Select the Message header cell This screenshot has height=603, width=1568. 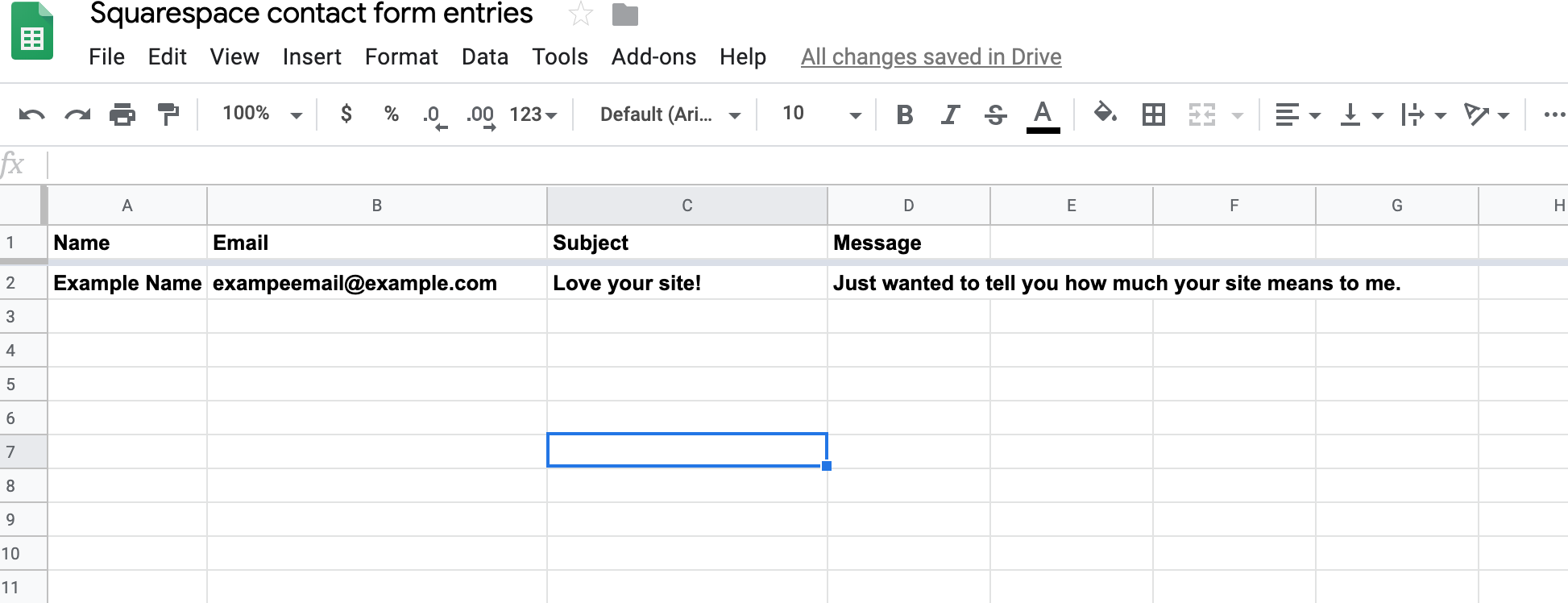pyautogui.click(x=909, y=243)
